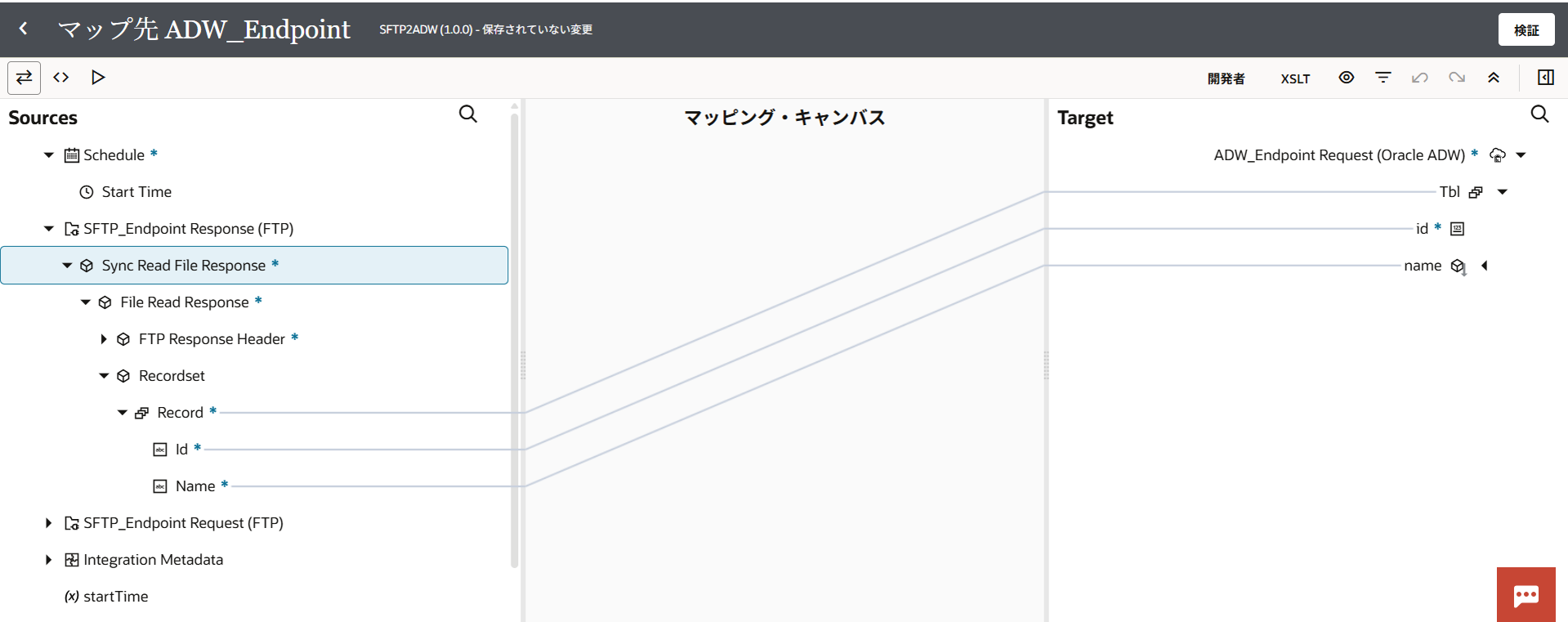Click the Schedule calendar icon
1568x622 pixels.
72,155
